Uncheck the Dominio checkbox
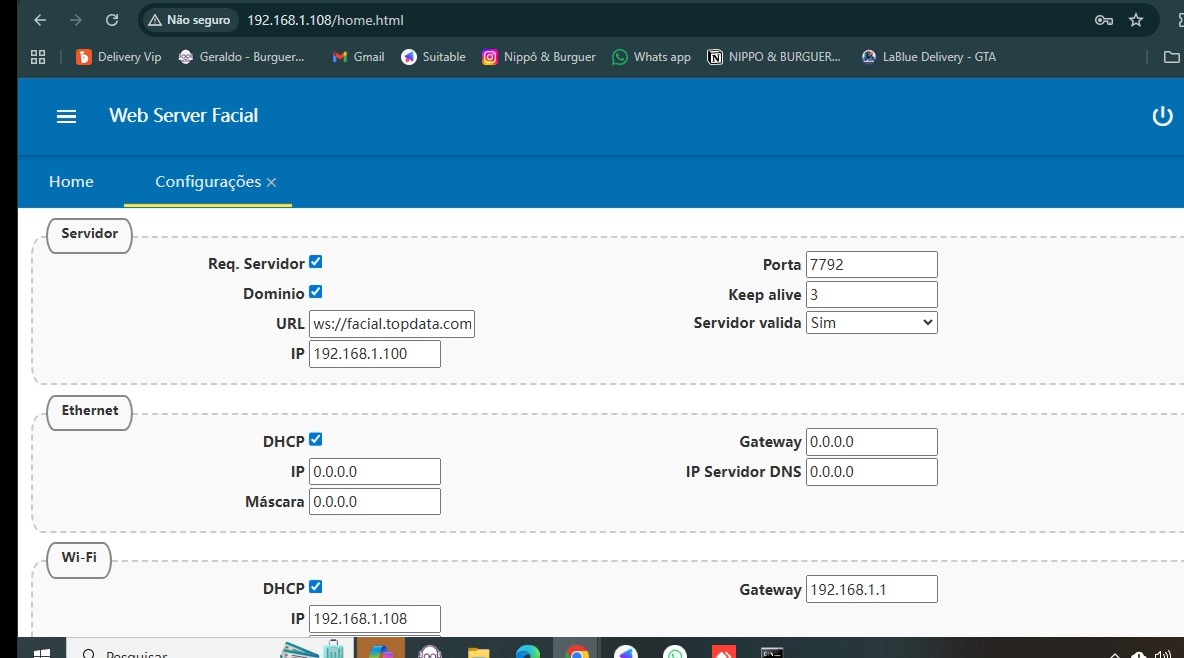Screen dimensions: 1184x658 [x=316, y=292]
